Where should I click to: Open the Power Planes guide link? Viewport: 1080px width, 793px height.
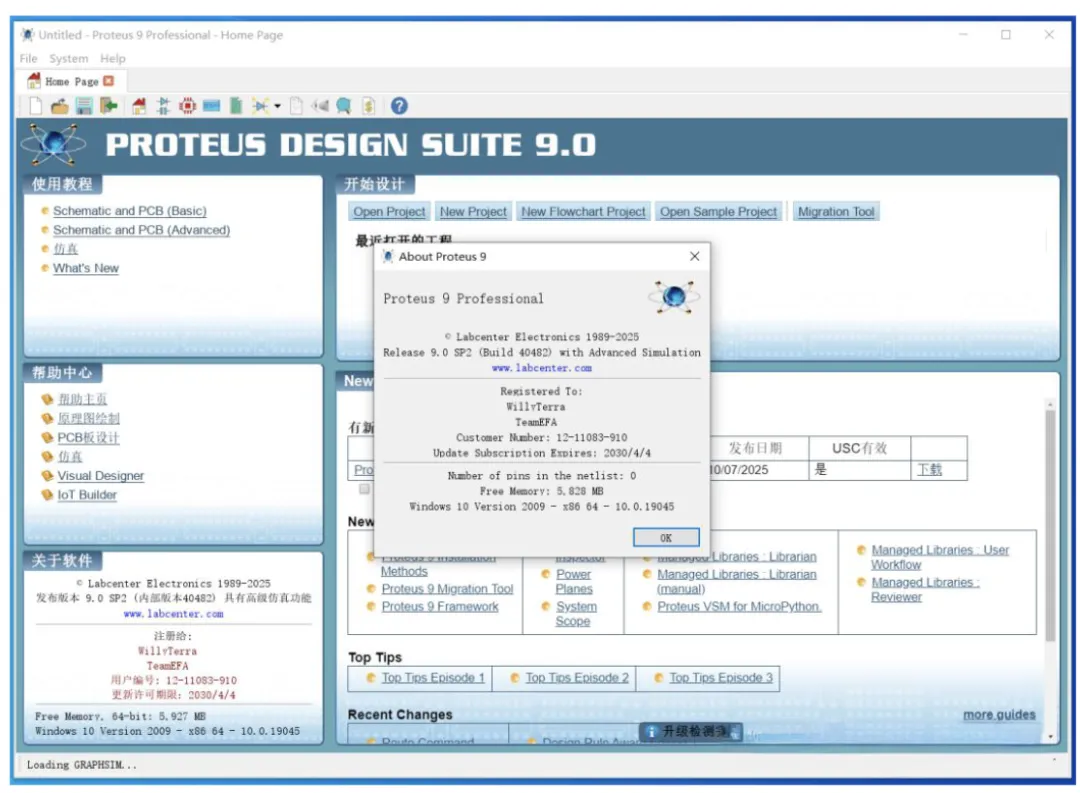tap(574, 581)
